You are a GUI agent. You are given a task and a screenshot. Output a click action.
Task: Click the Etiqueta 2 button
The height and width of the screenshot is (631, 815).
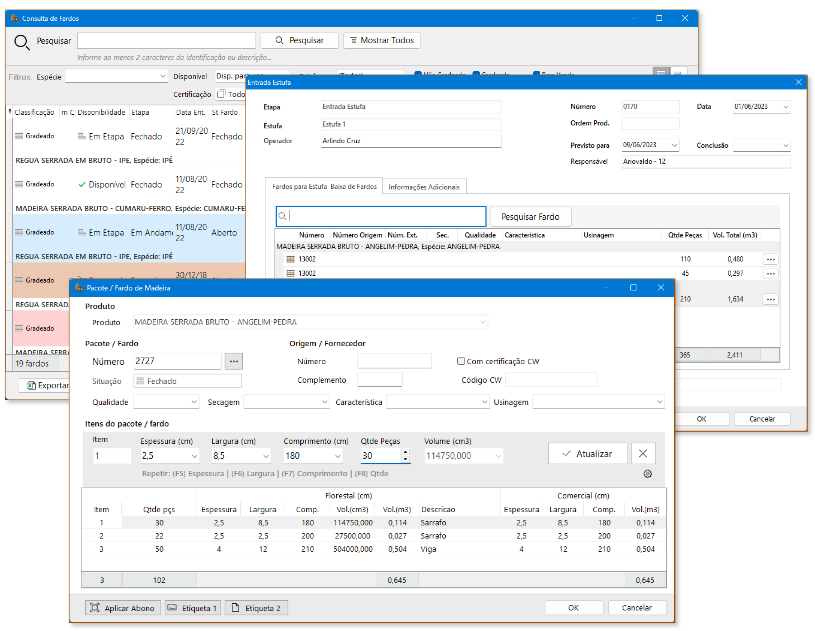[256, 607]
